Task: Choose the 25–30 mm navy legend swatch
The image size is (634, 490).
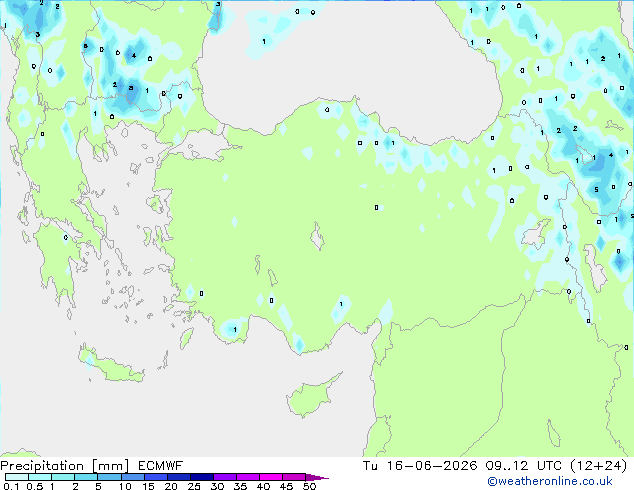Action: [202, 477]
